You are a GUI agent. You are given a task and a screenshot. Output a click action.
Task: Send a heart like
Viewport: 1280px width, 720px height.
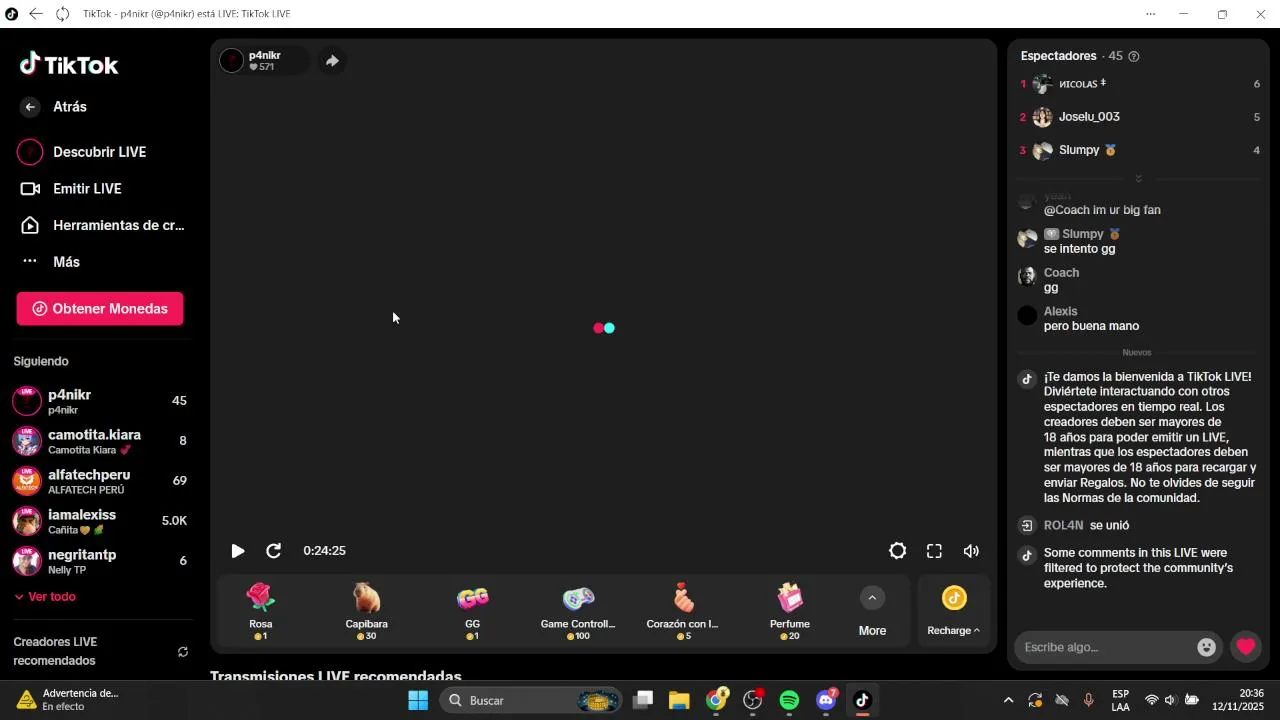(1246, 647)
